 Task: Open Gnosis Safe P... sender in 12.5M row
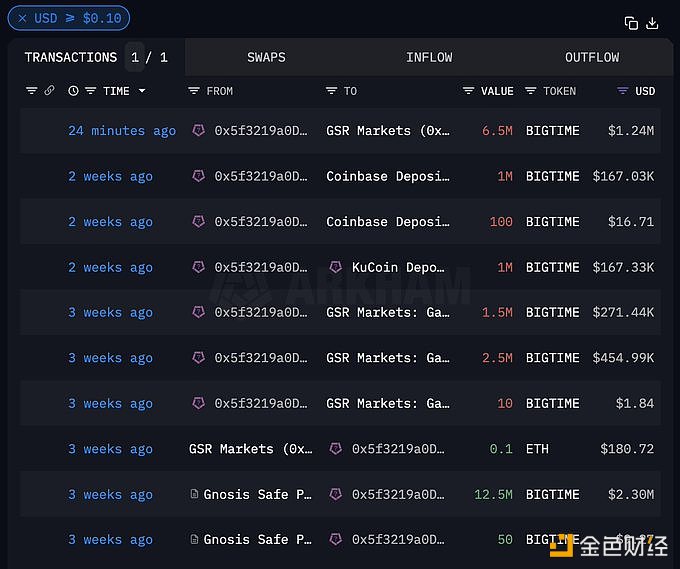click(x=257, y=494)
